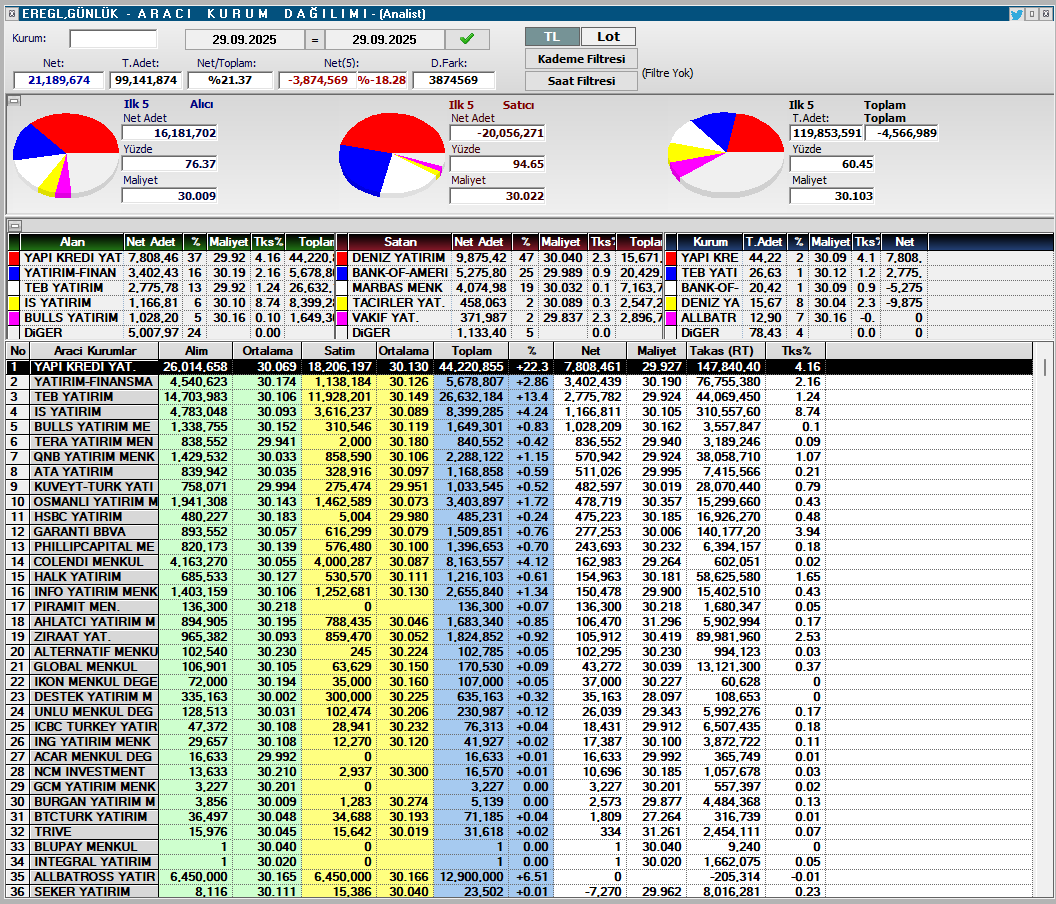The height and width of the screenshot is (904, 1056).
Task: Select row TERA YATIRIM MEN
Action: [x=519, y=442]
